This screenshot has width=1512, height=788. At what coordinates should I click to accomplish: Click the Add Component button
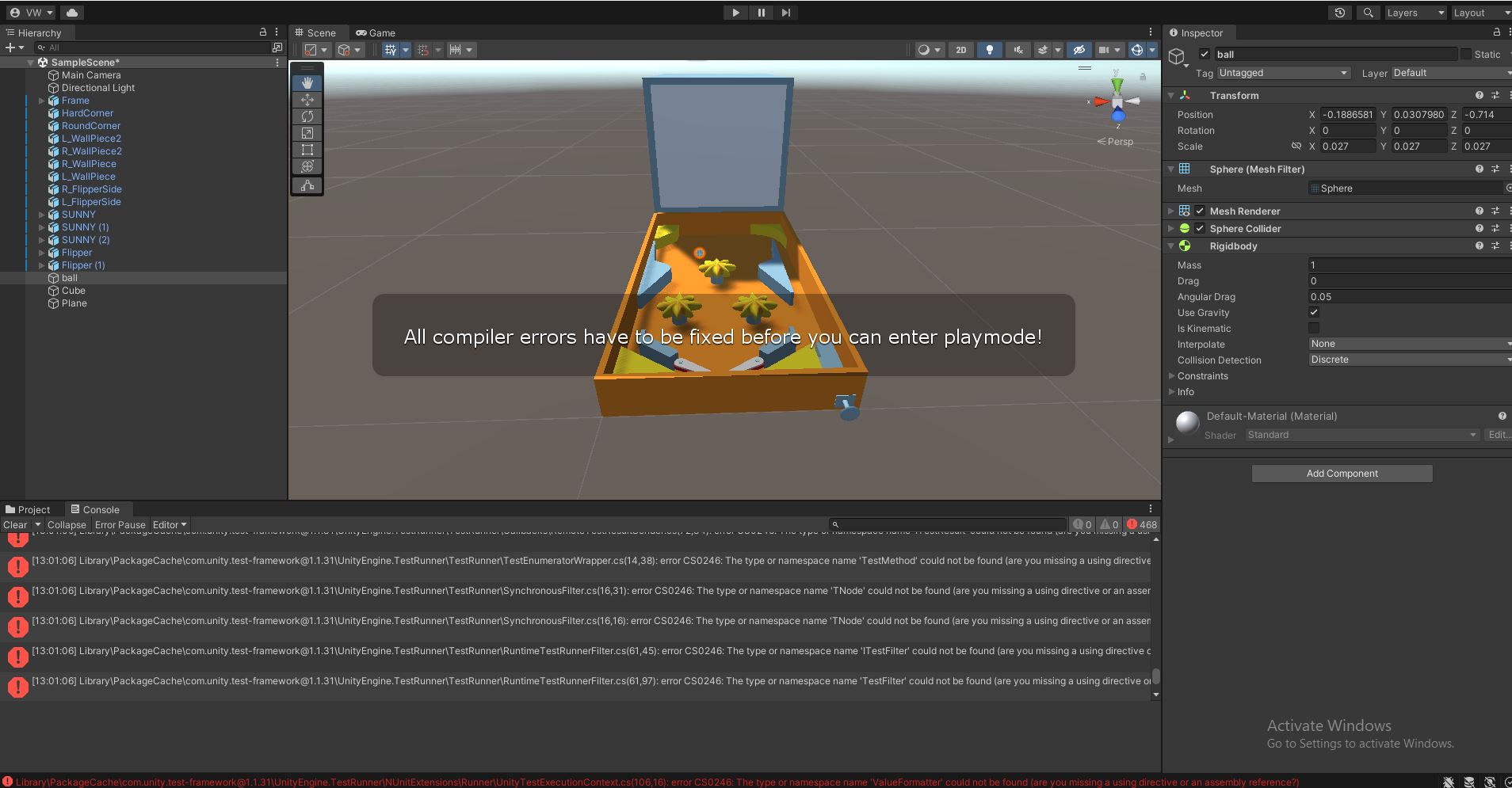point(1342,474)
